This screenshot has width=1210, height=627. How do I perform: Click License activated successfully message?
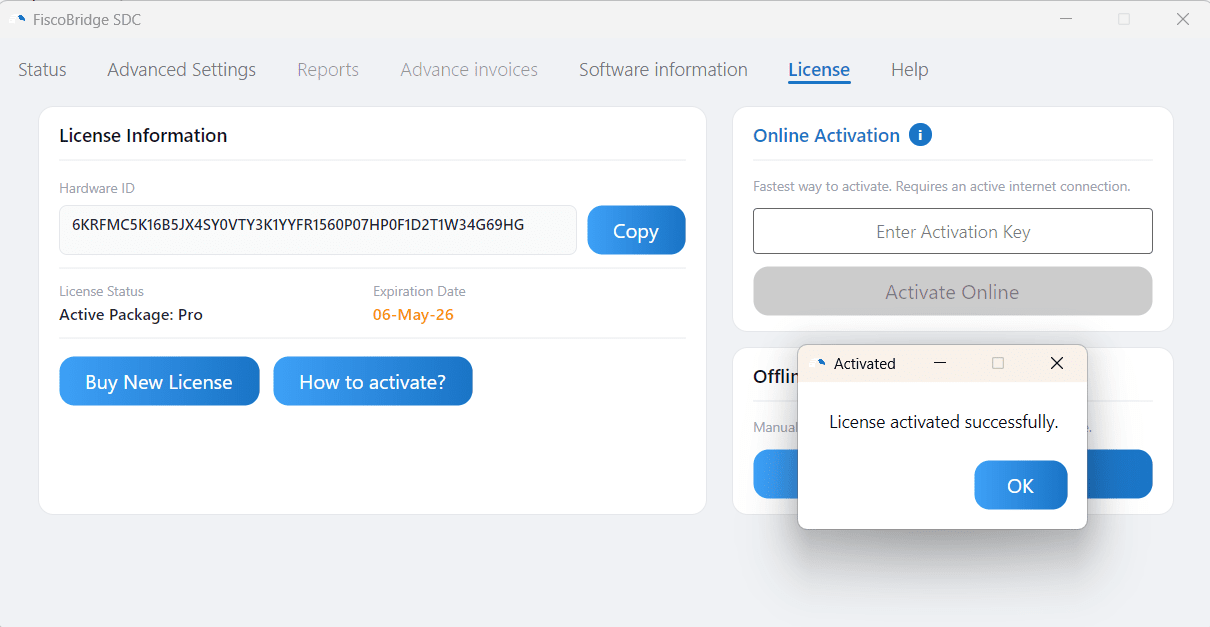(944, 422)
